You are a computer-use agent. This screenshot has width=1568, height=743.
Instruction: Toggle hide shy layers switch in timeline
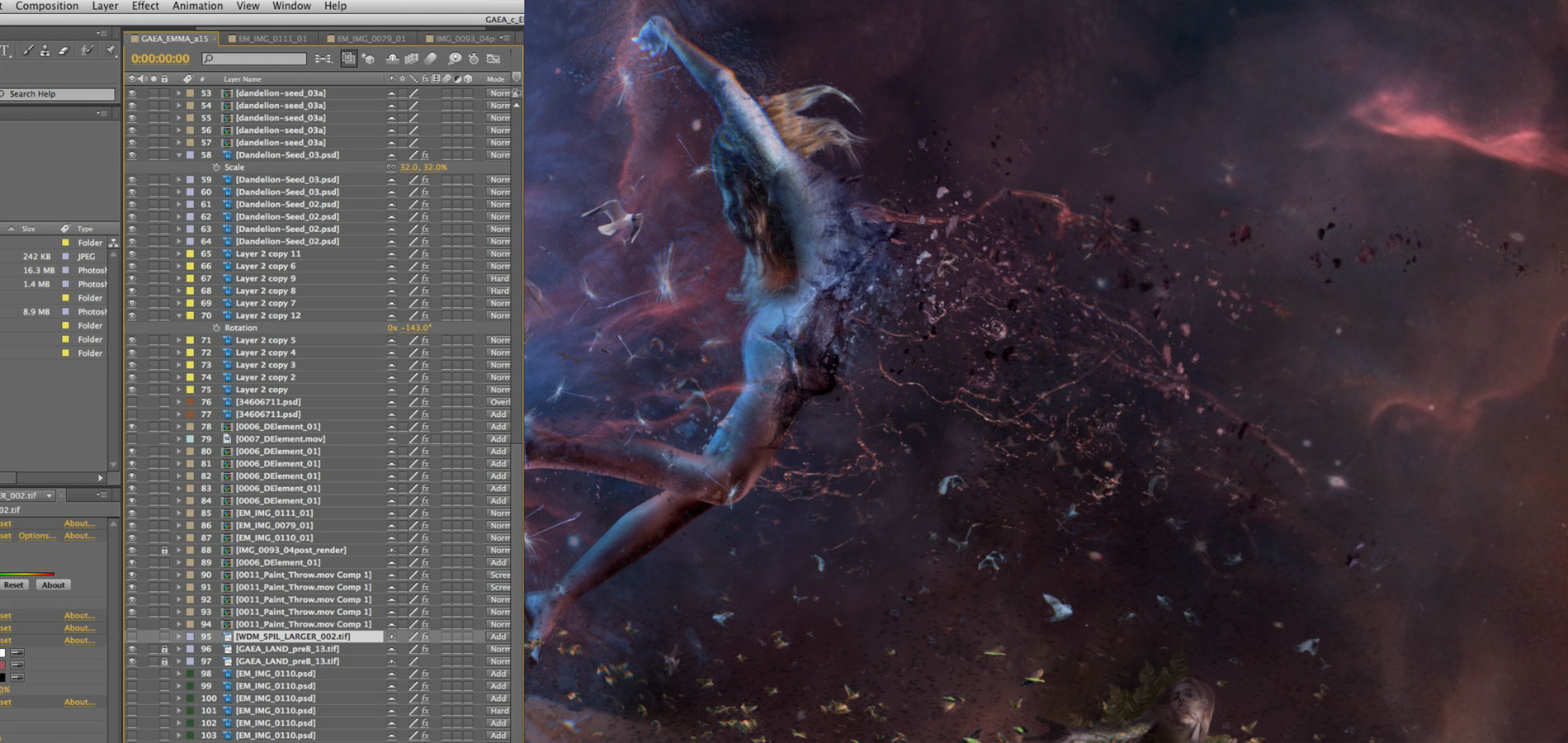click(392, 59)
